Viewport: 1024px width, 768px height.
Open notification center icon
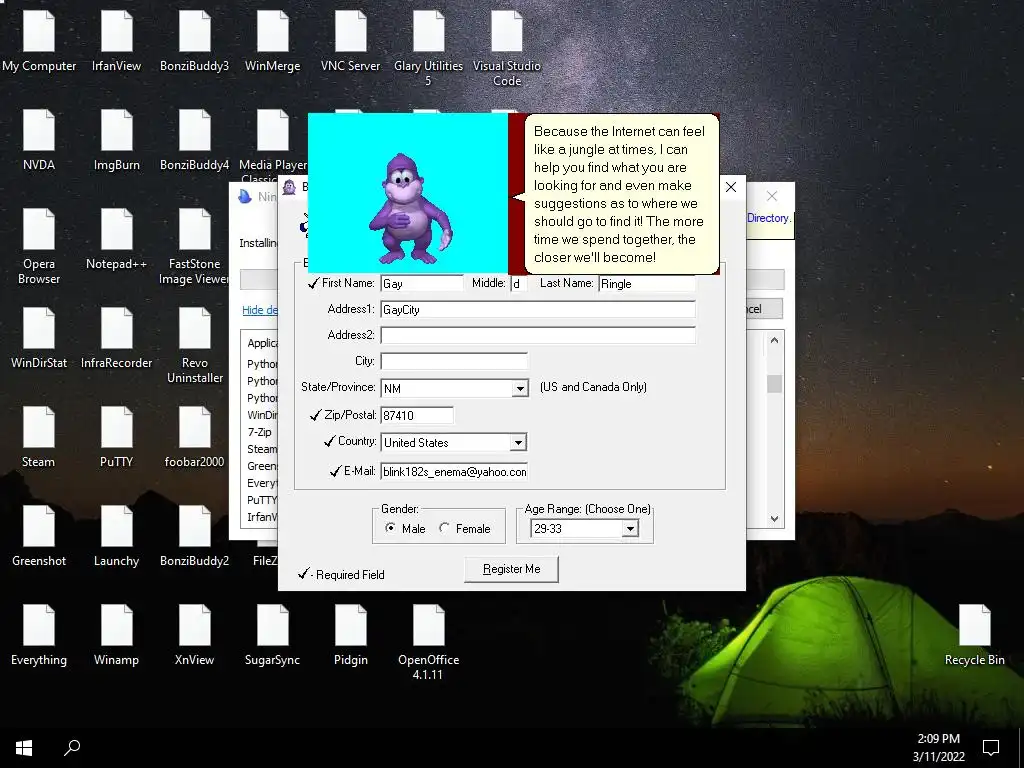[991, 748]
